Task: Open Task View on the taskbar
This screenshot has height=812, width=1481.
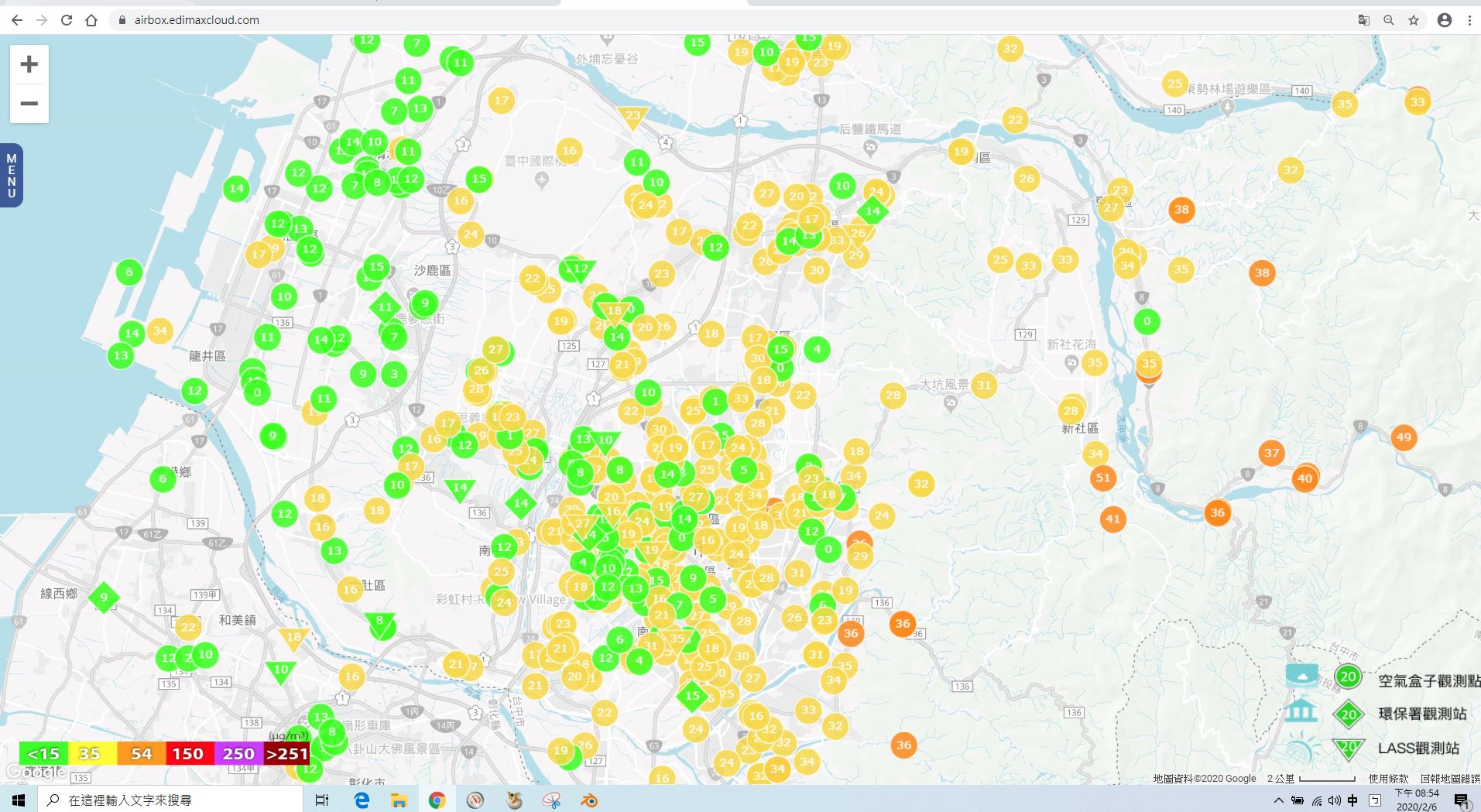Action: point(322,800)
